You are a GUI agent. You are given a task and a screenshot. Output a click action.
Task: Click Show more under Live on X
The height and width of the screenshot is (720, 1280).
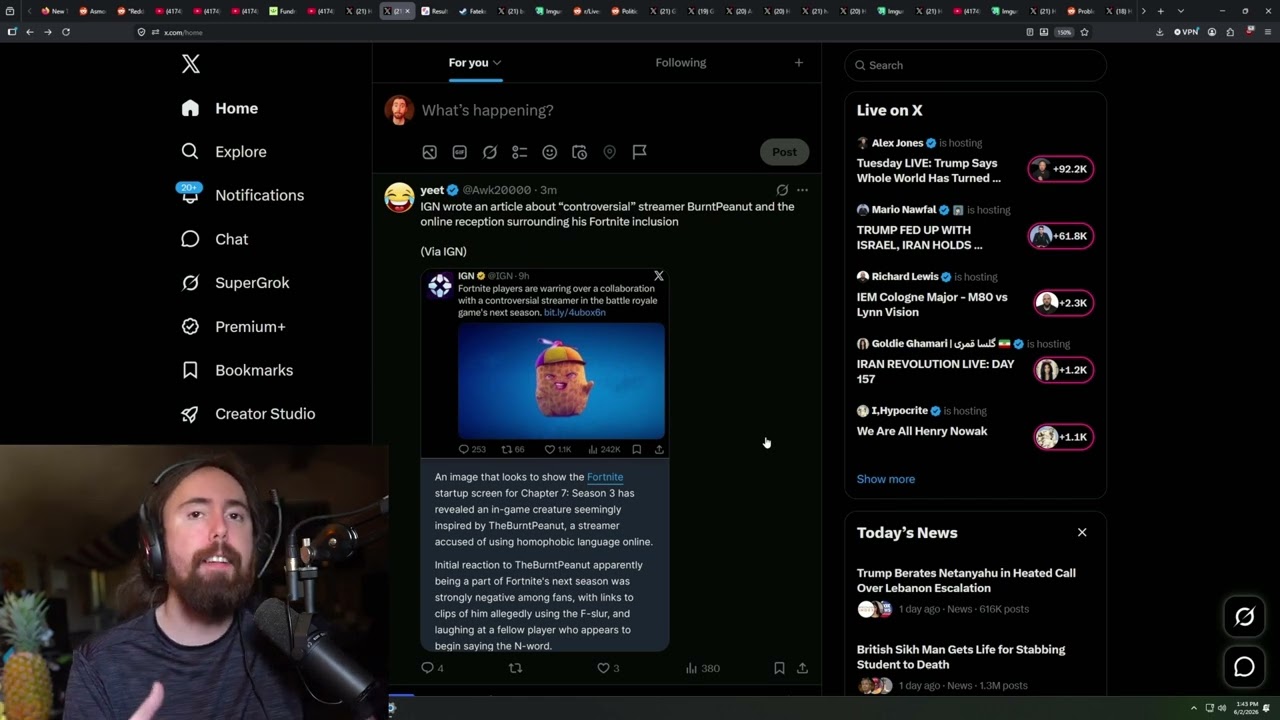885,479
